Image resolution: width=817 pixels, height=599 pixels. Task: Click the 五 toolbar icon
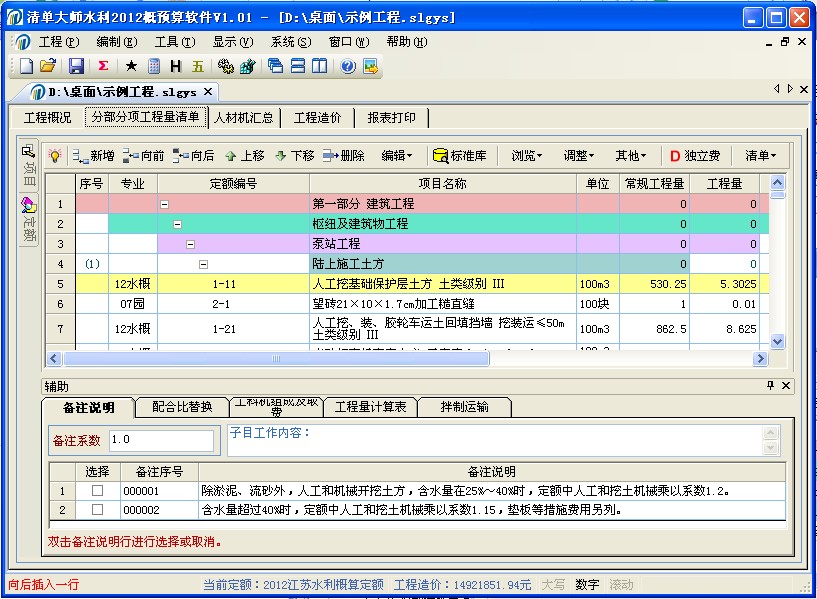tap(197, 66)
